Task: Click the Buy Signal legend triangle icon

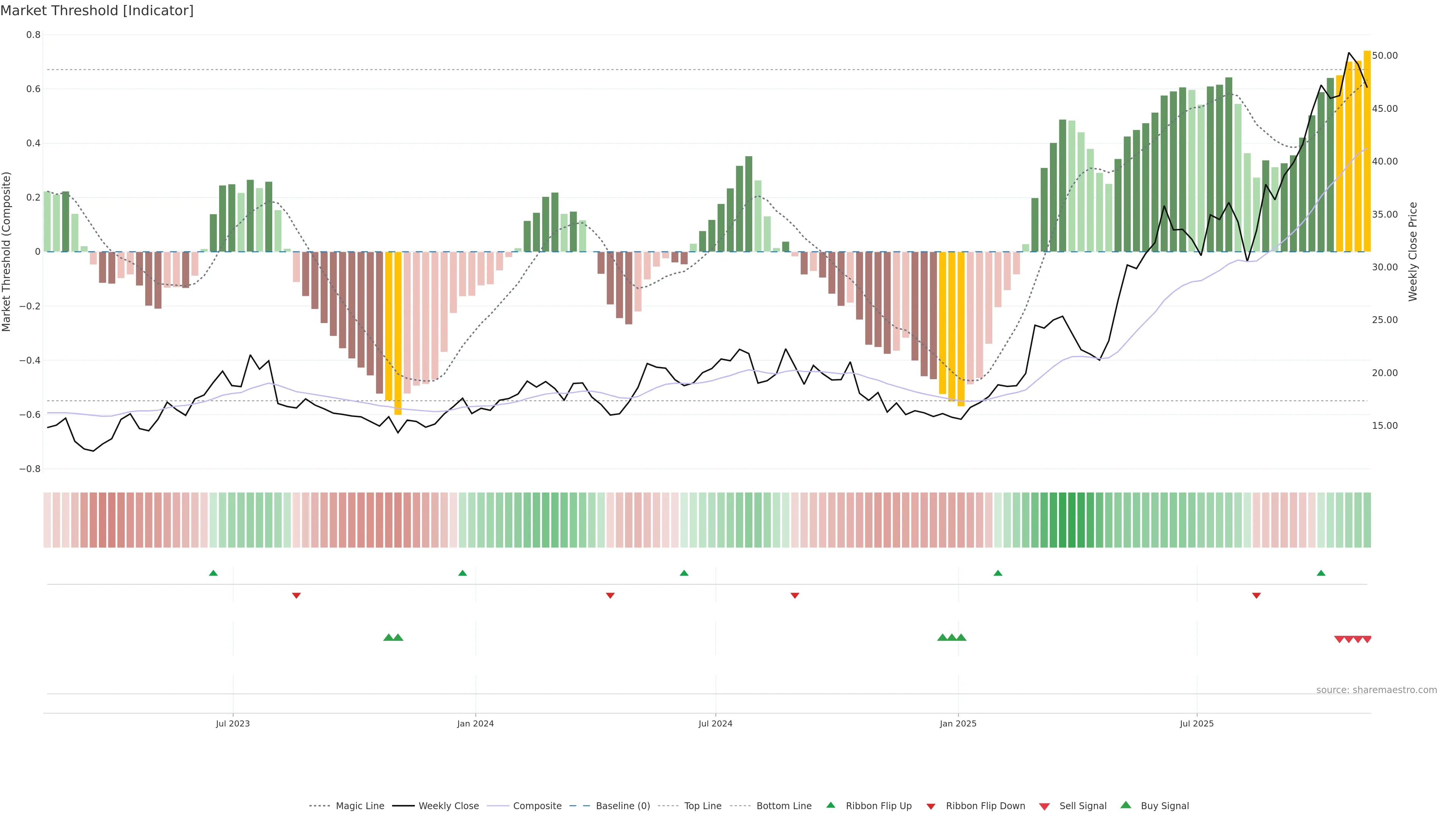Action: click(1125, 805)
